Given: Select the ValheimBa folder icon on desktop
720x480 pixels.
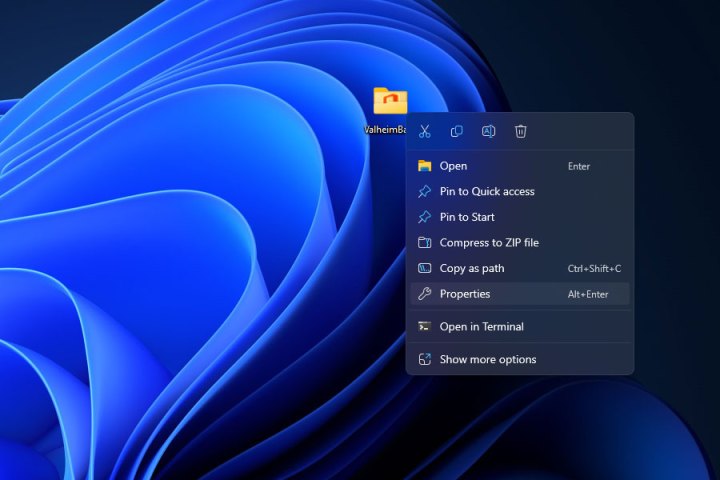Looking at the screenshot, I should tap(390, 101).
